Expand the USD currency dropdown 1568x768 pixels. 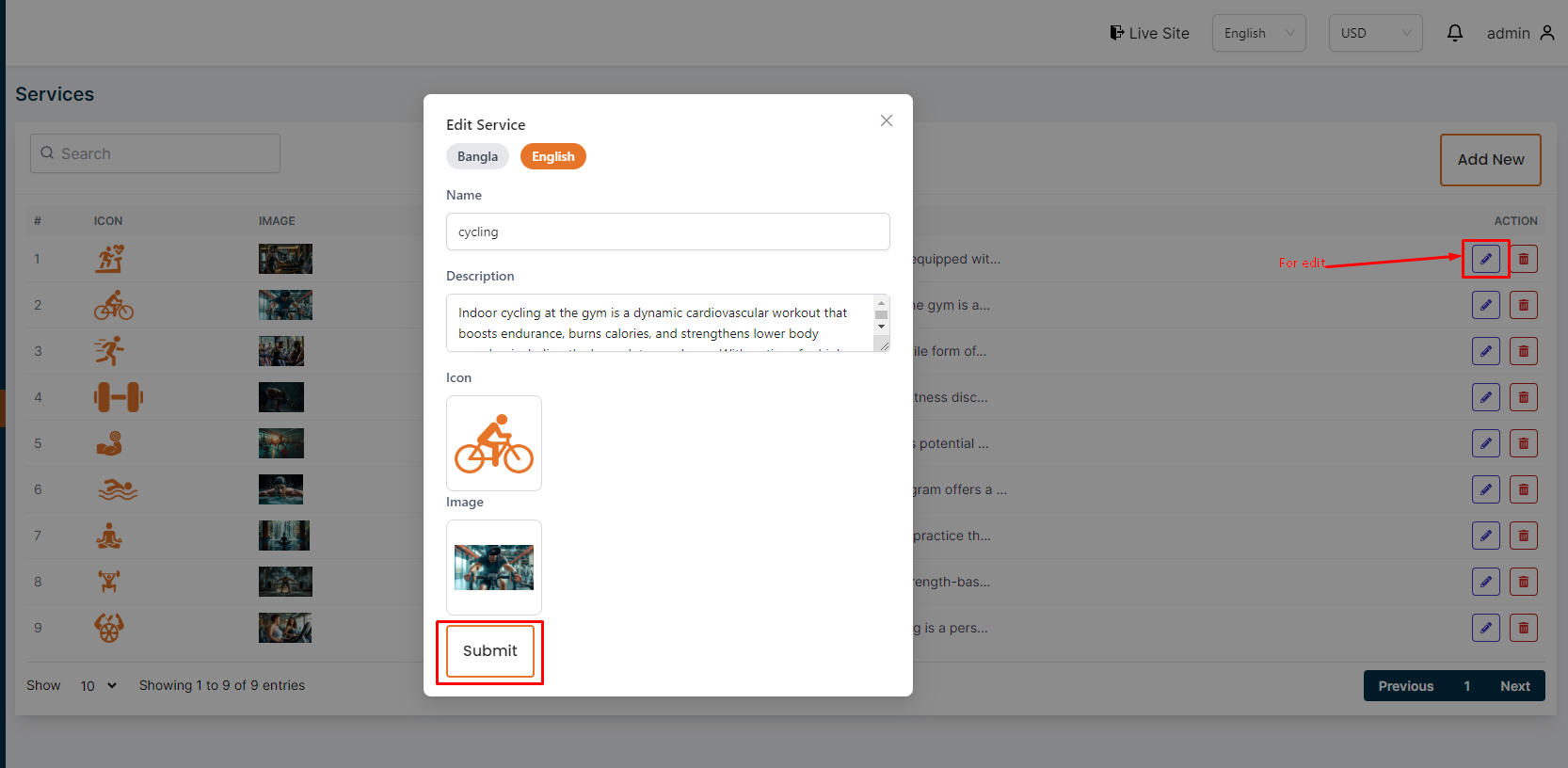tap(1375, 33)
